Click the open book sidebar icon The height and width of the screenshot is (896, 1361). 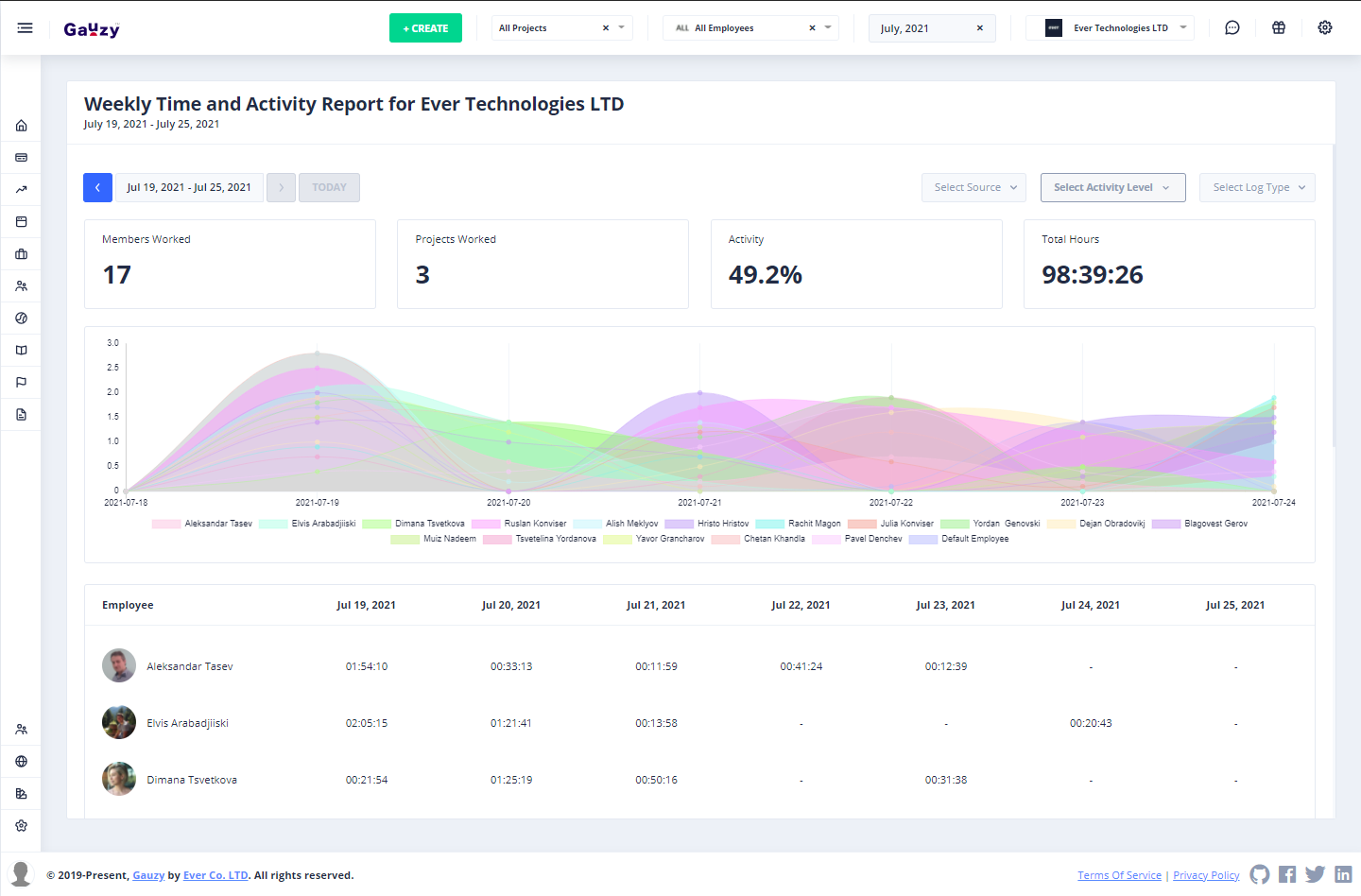21,351
